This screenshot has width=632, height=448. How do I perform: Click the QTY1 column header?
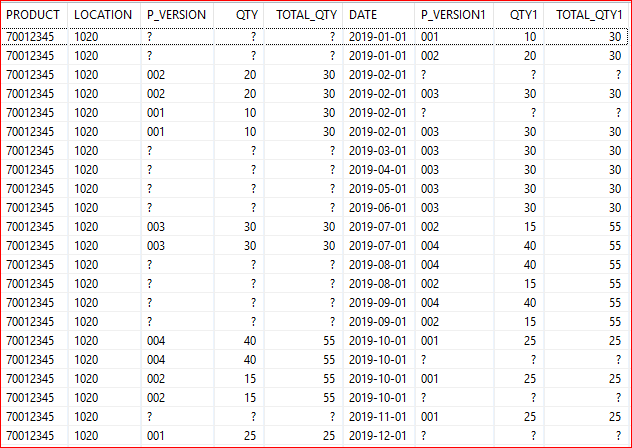(524, 15)
